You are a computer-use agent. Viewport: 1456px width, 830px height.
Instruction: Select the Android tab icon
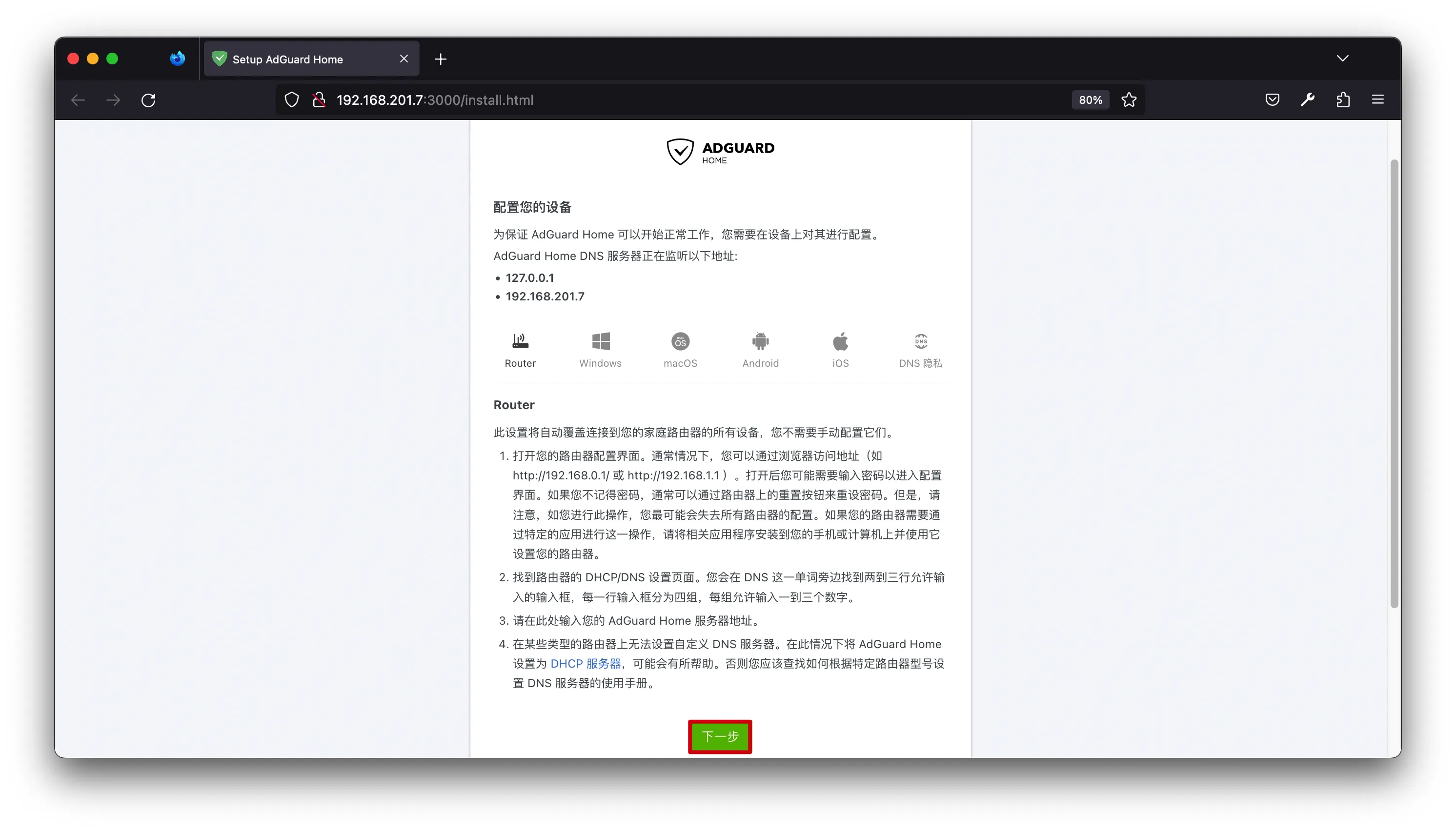pyautogui.click(x=760, y=341)
